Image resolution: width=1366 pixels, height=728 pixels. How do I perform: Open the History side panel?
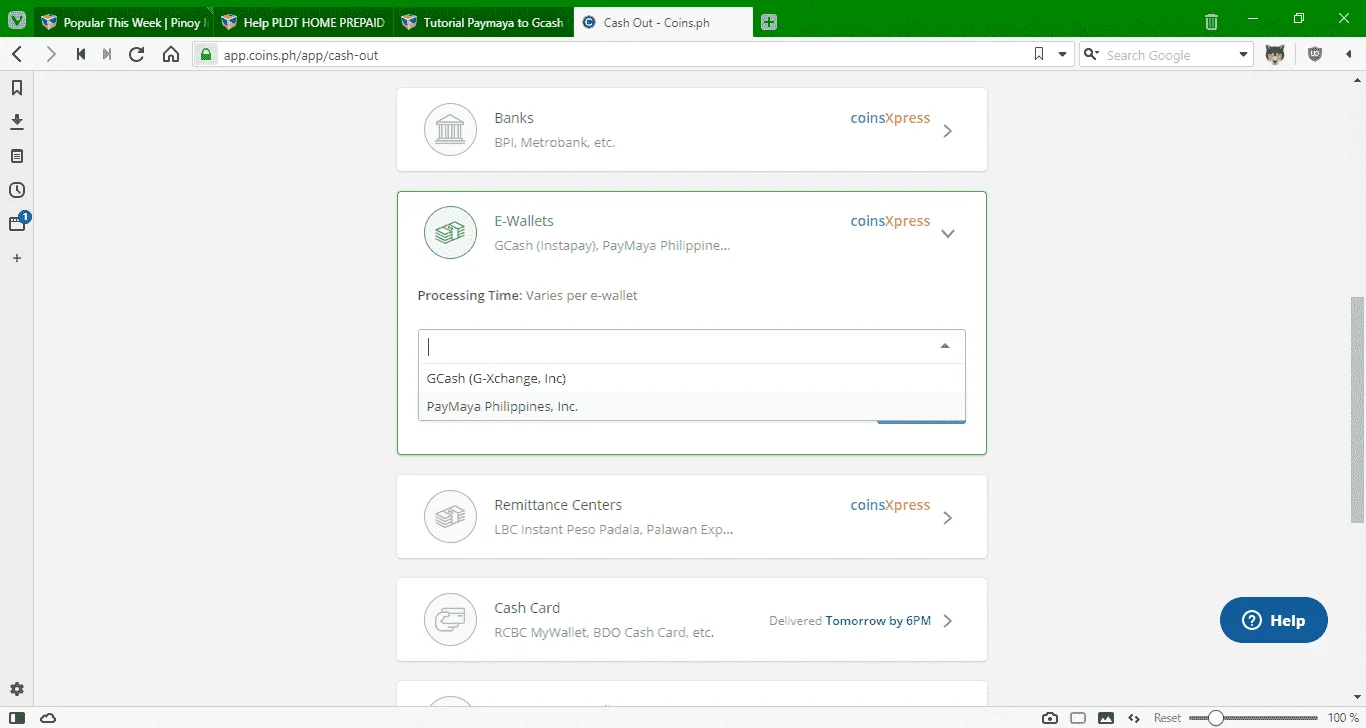coord(17,190)
